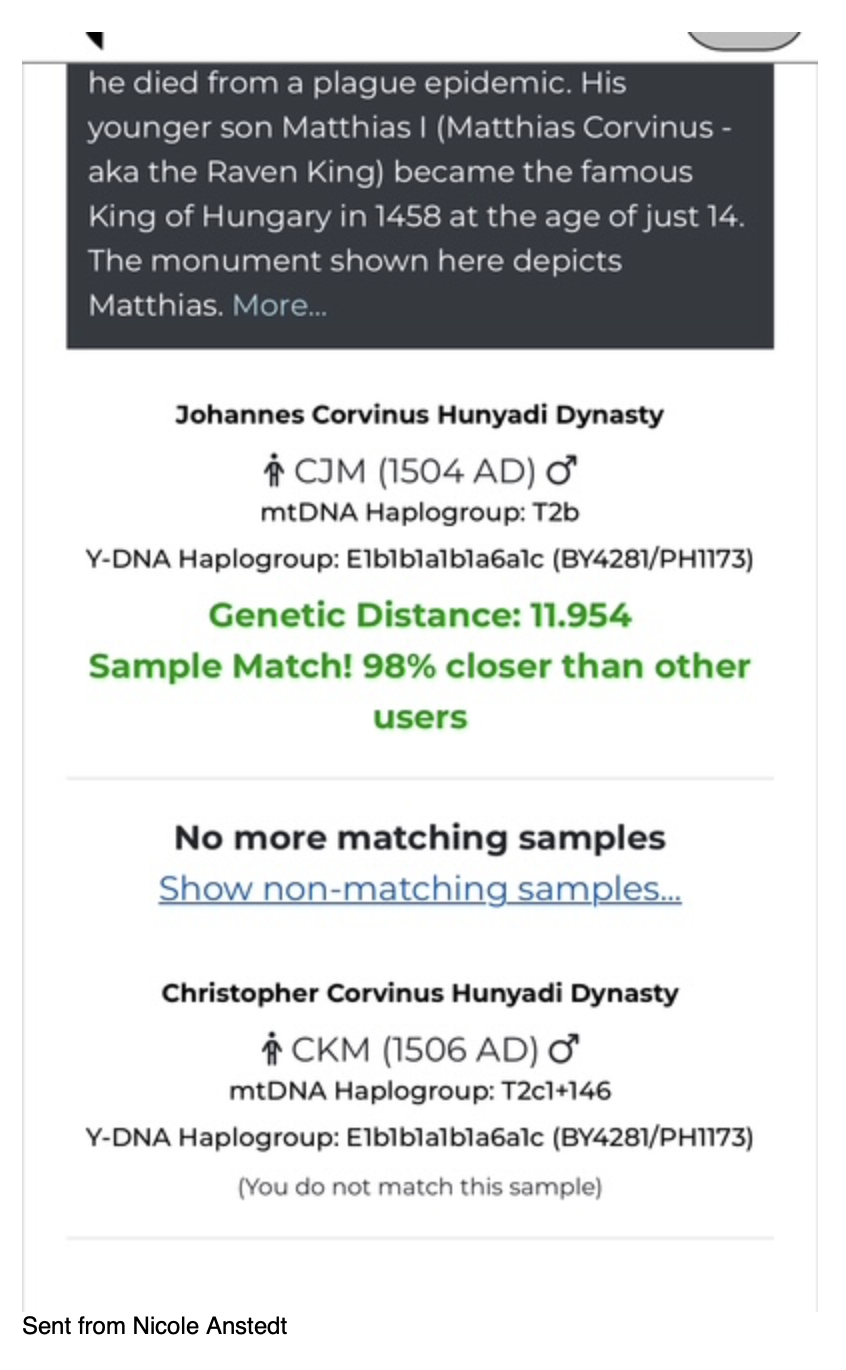The image size is (846, 1370).
Task: Click the CKM (1506 AD) sample ID
Action: tap(414, 1049)
